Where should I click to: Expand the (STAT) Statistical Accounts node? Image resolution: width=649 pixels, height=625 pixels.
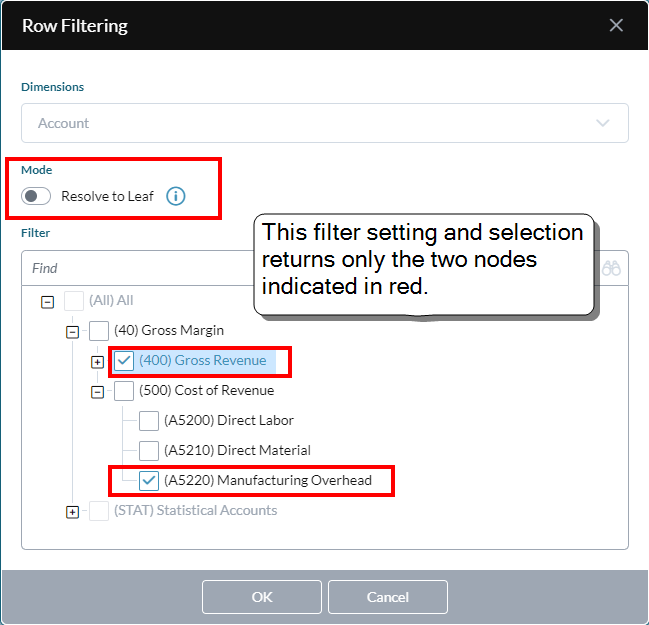(x=72, y=512)
